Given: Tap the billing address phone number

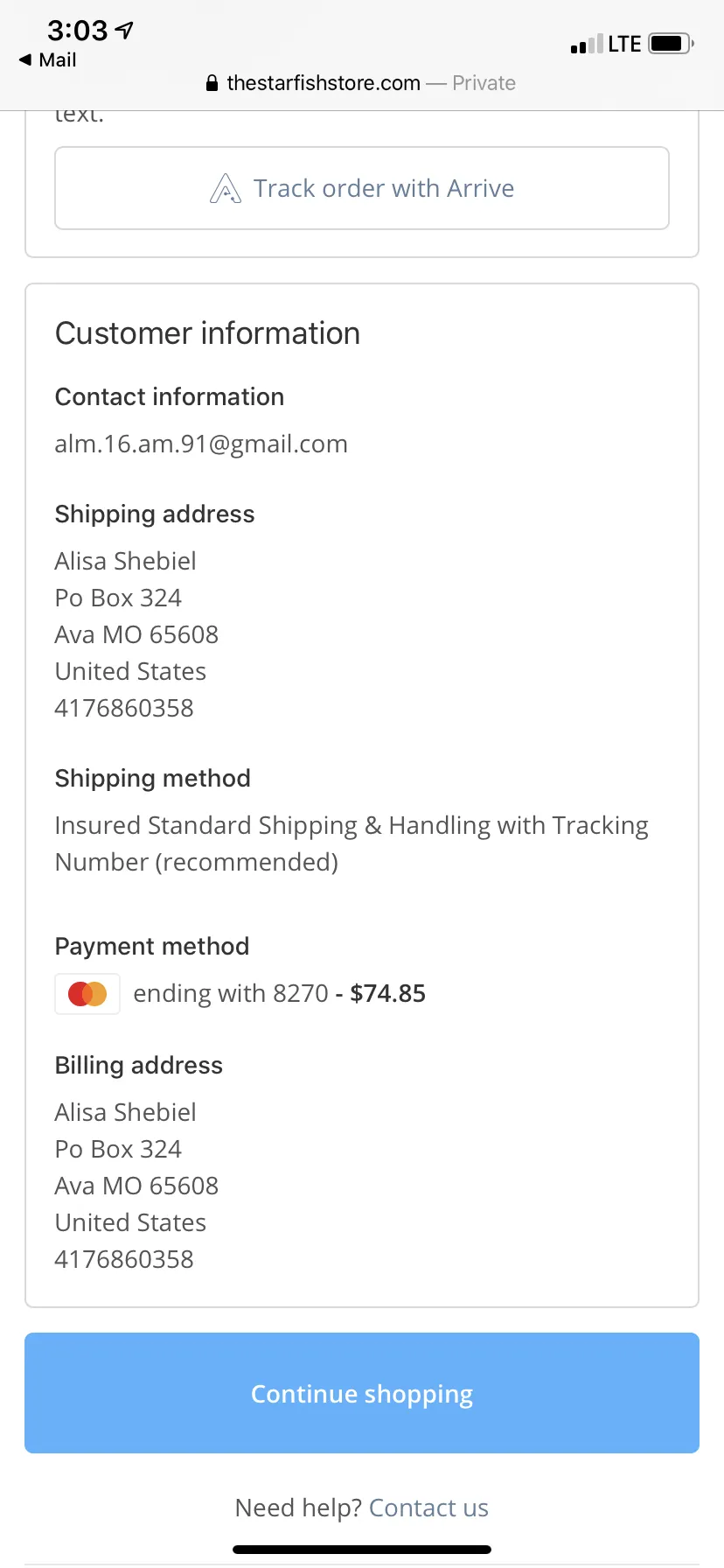Looking at the screenshot, I should tap(124, 1259).
